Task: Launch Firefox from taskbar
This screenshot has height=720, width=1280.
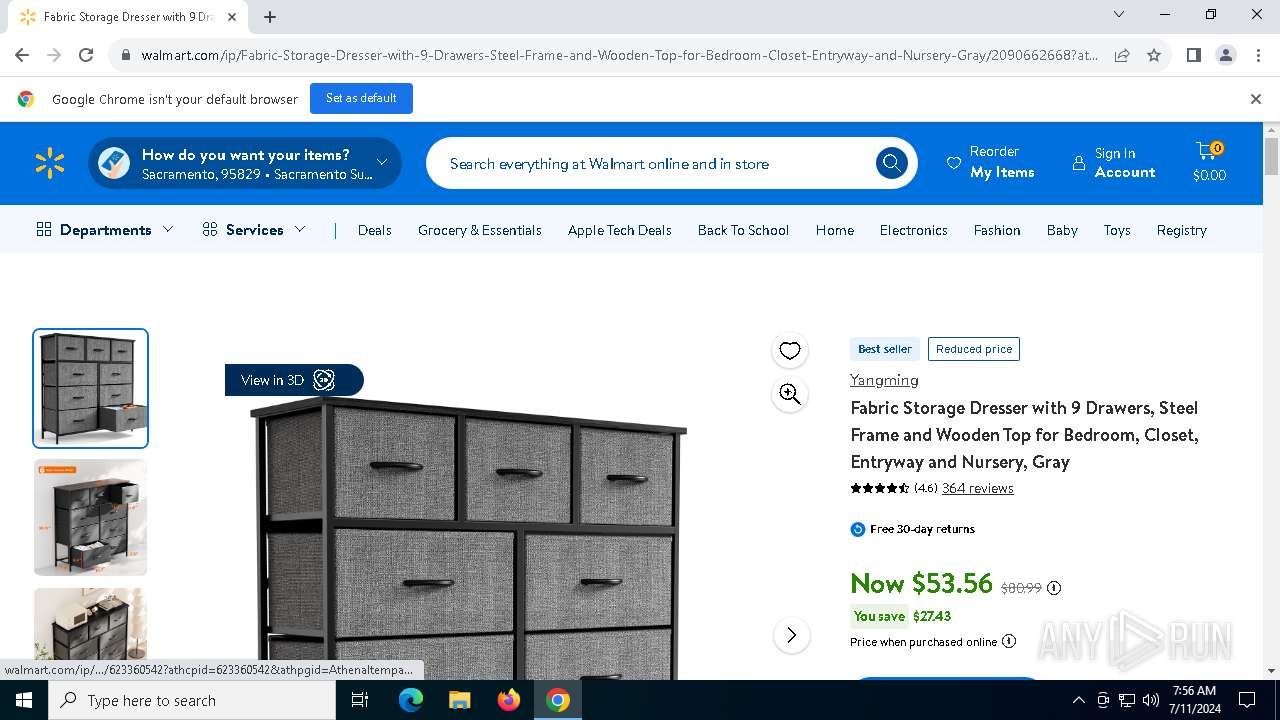Action: 509,700
